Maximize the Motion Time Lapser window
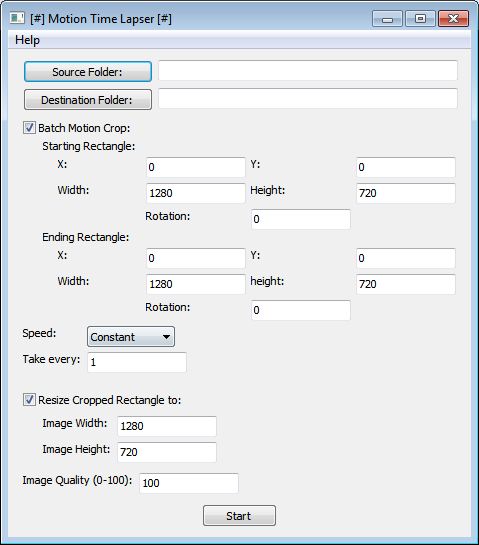This screenshot has height=545, width=479. coord(420,19)
